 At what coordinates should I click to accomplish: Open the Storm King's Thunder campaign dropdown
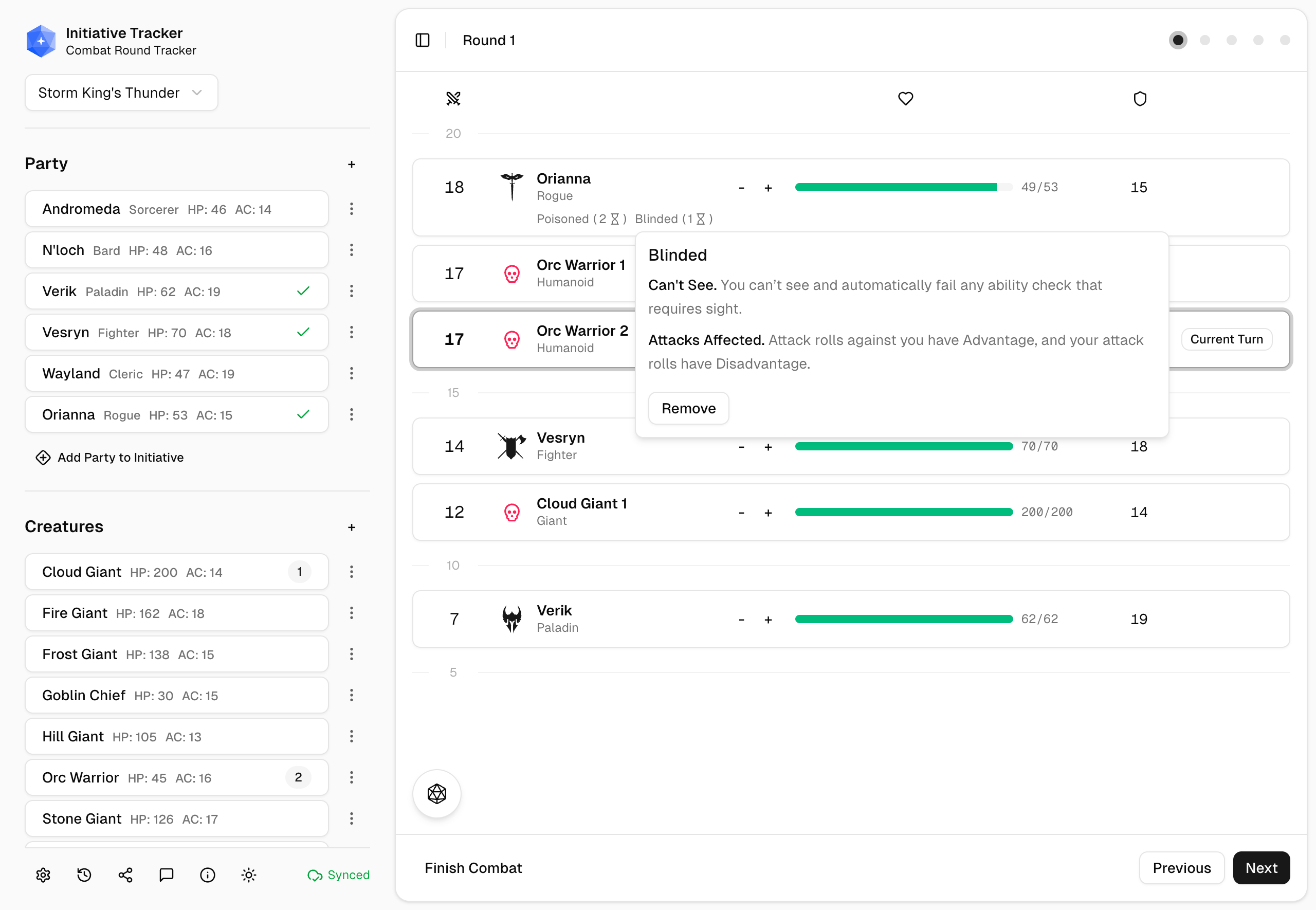[x=121, y=93]
